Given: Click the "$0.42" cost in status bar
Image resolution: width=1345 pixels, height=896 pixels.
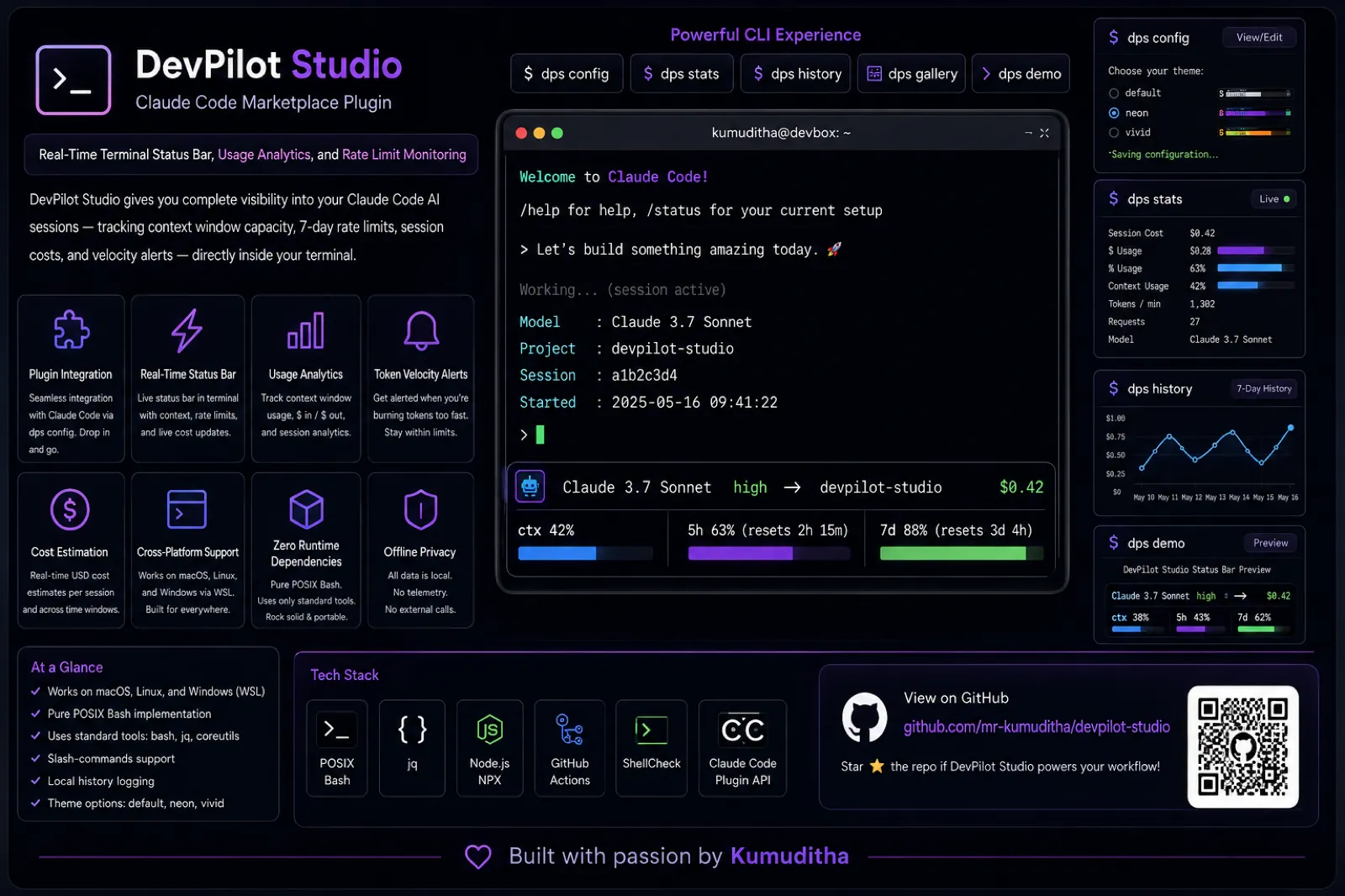Looking at the screenshot, I should (1021, 487).
